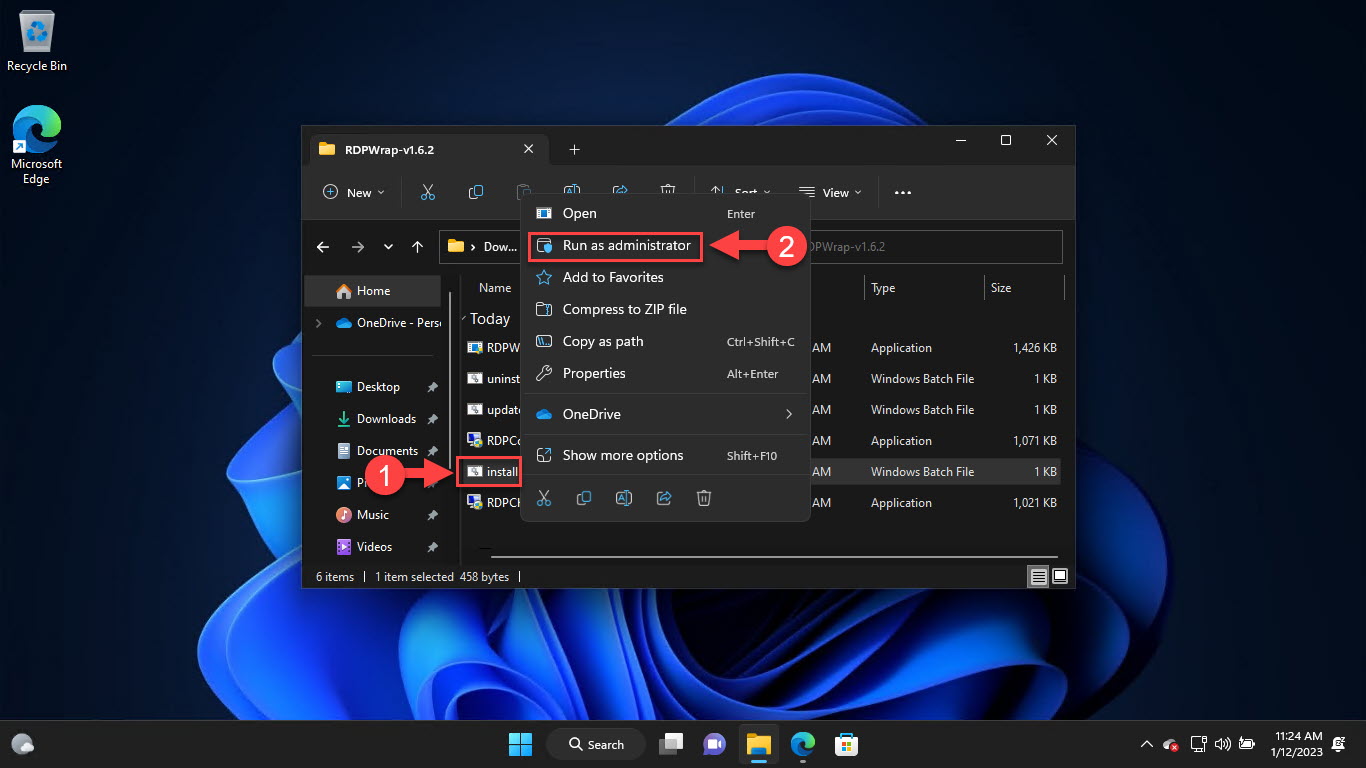Expand recent locations dropdown chevron
This screenshot has width=1366, height=768.
click(388, 247)
